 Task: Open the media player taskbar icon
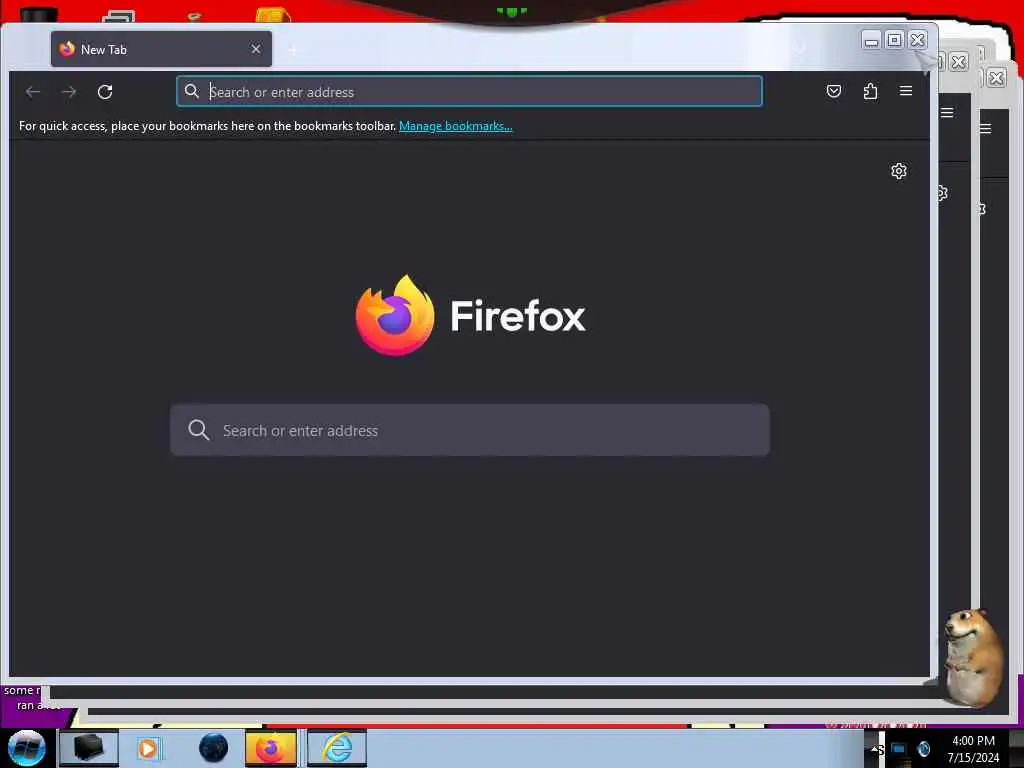(x=148, y=748)
